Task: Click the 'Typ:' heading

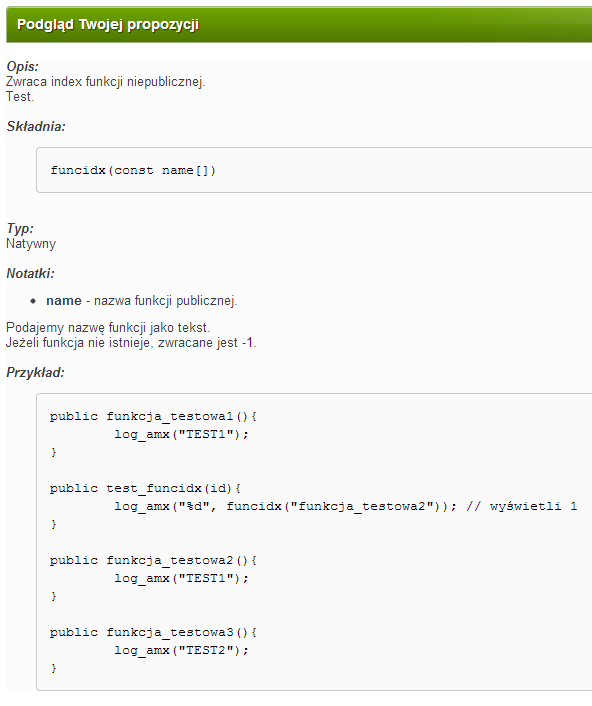Action: (20, 229)
